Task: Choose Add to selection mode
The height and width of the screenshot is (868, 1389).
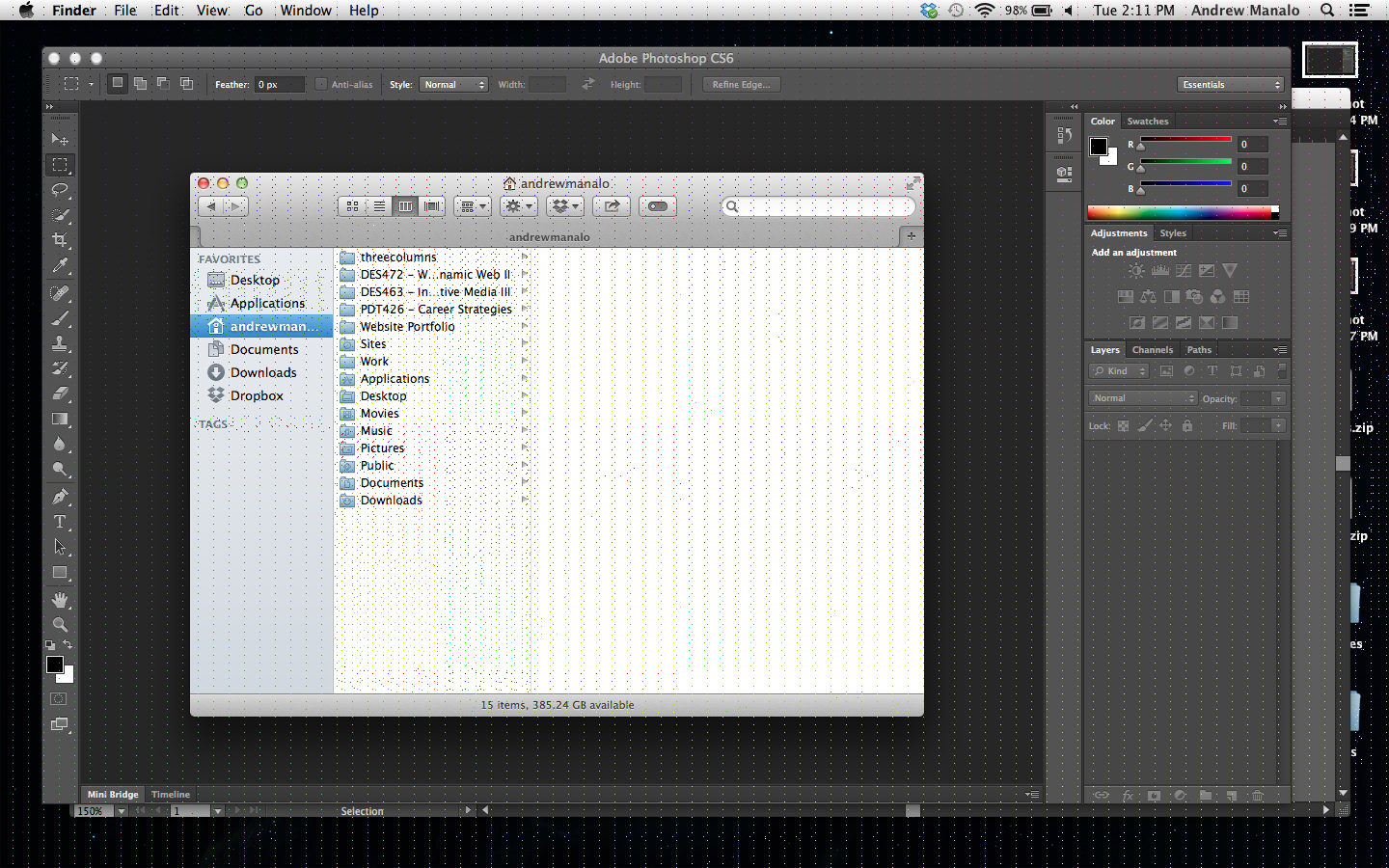Action: (140, 84)
